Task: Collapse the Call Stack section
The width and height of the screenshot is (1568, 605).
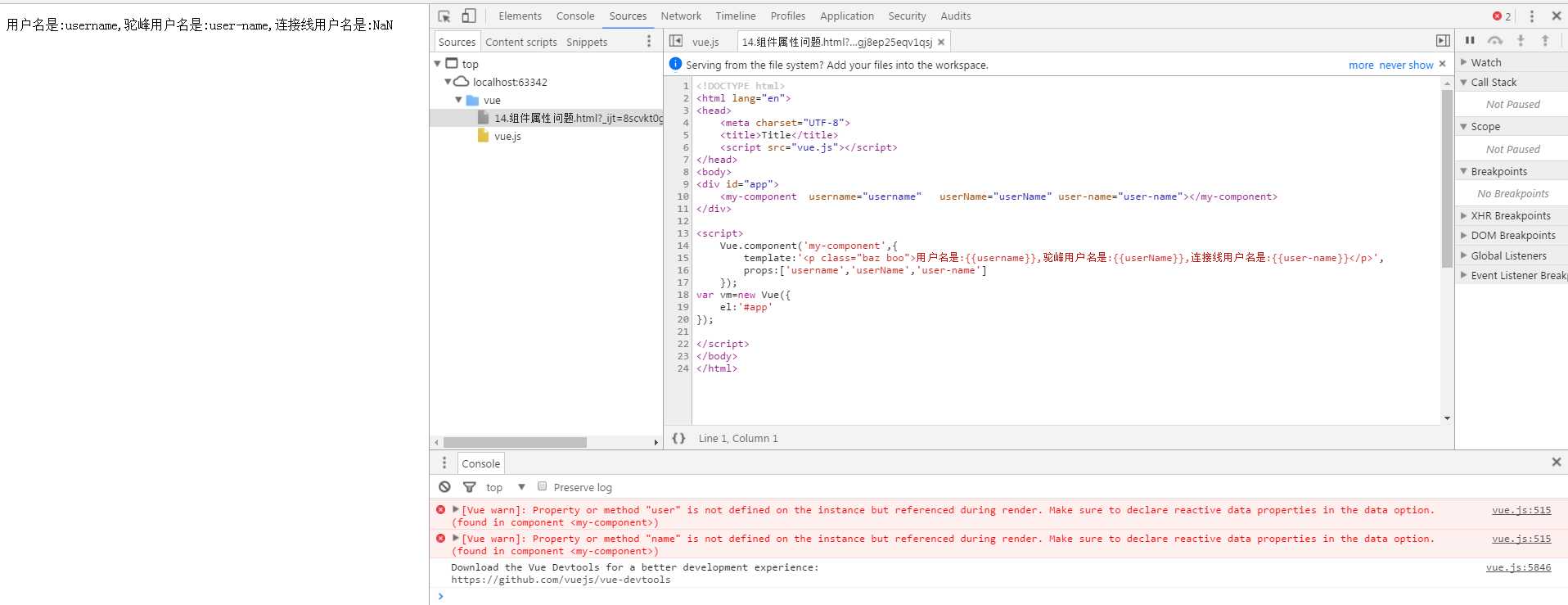Action: click(x=1463, y=82)
